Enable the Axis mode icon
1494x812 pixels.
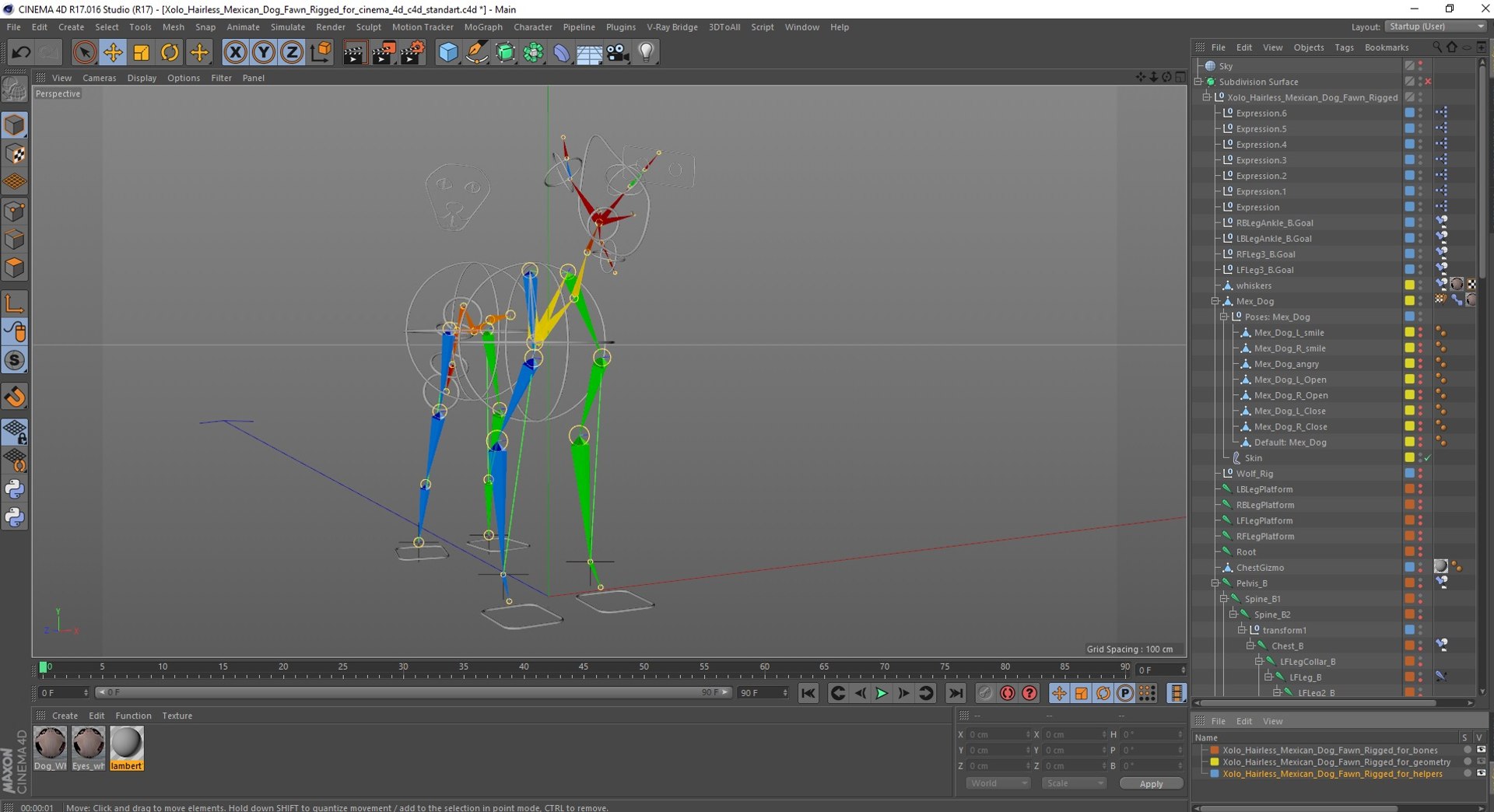click(x=15, y=303)
